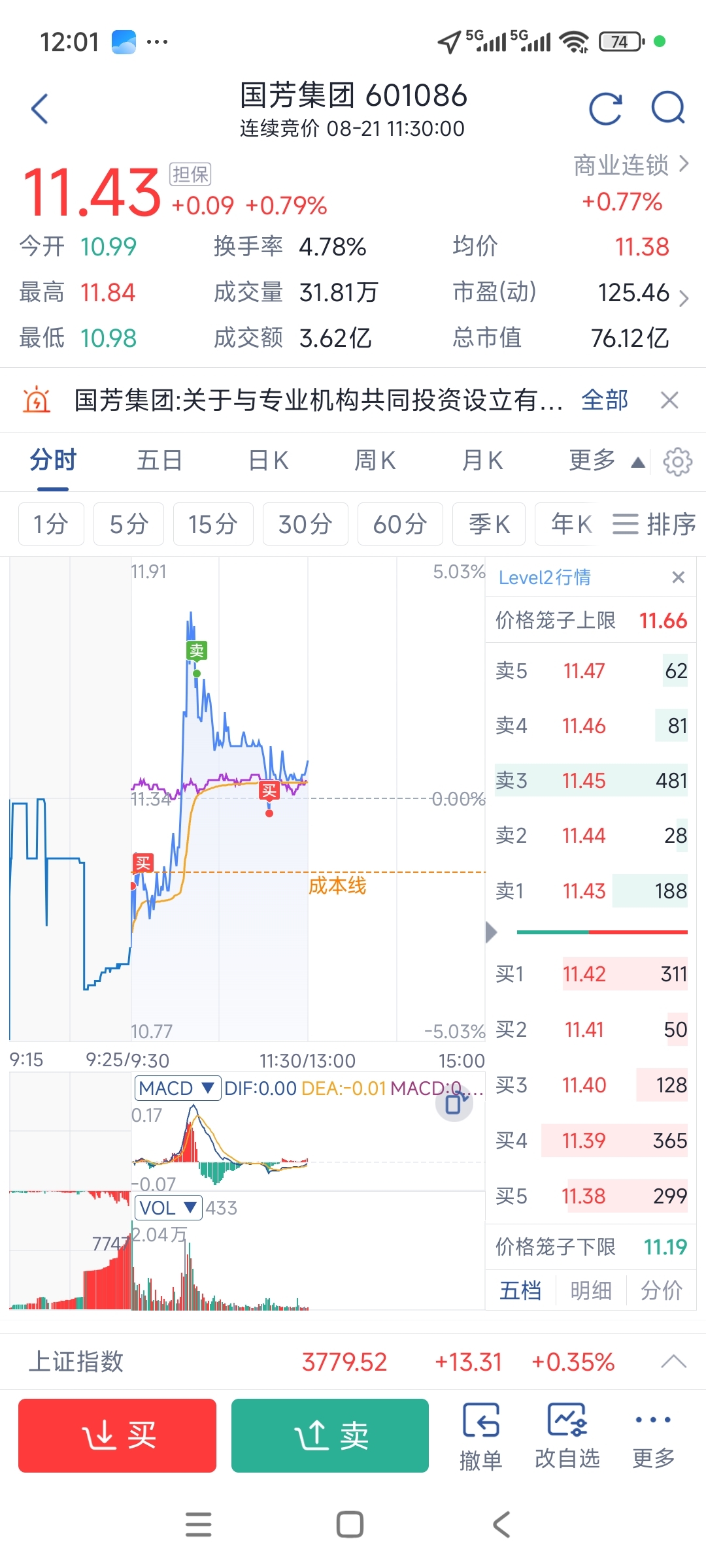Tap the red 买 buy button
Screen dimensions: 706x1568
click(x=117, y=1435)
